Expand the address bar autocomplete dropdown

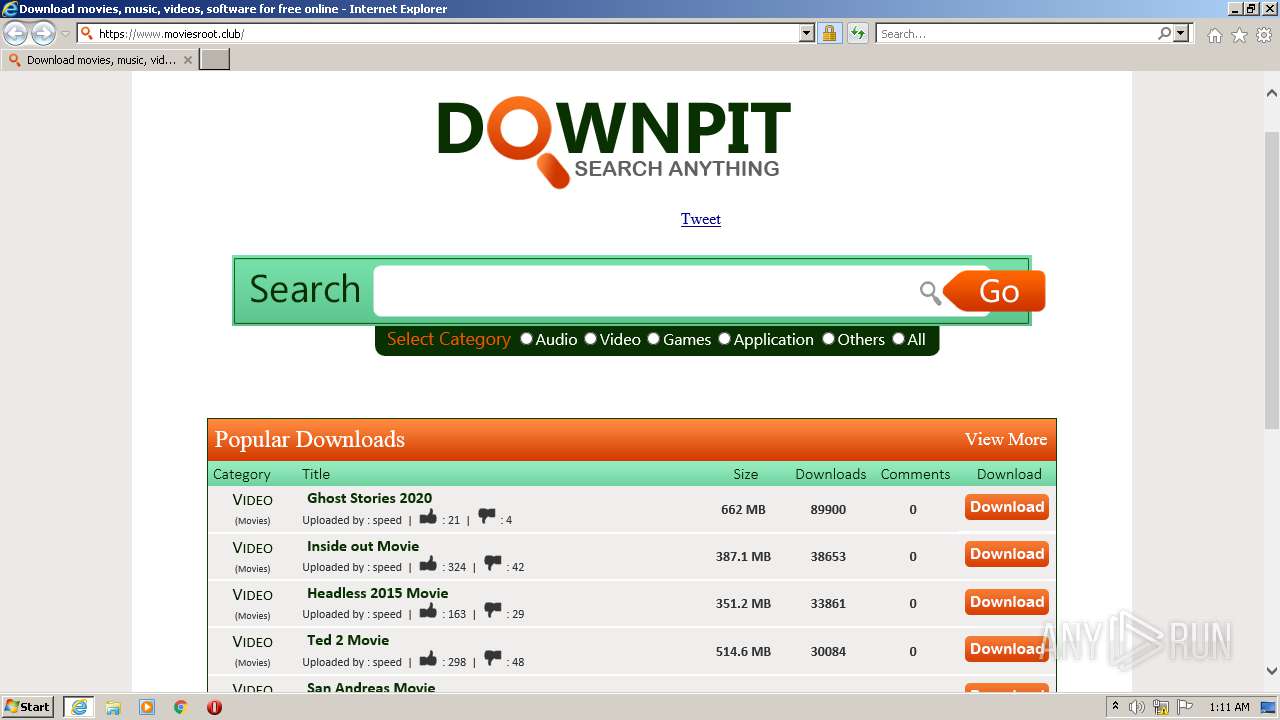click(x=807, y=34)
